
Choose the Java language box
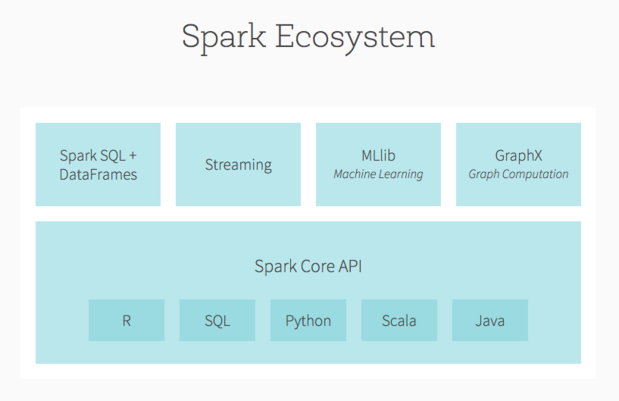490,320
